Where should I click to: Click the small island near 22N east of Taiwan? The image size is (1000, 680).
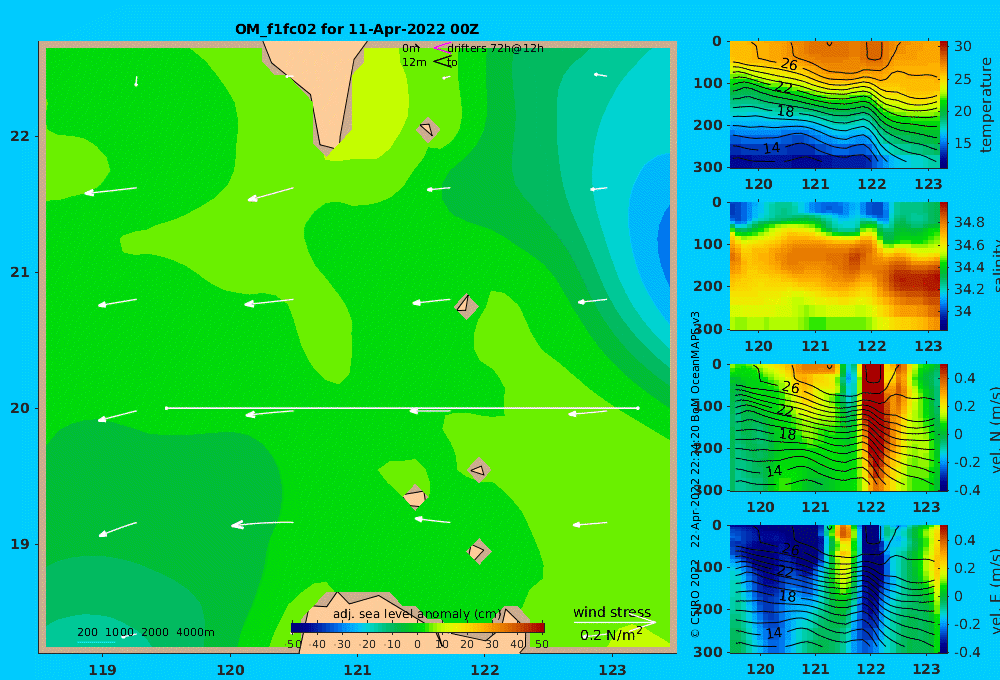(x=428, y=130)
